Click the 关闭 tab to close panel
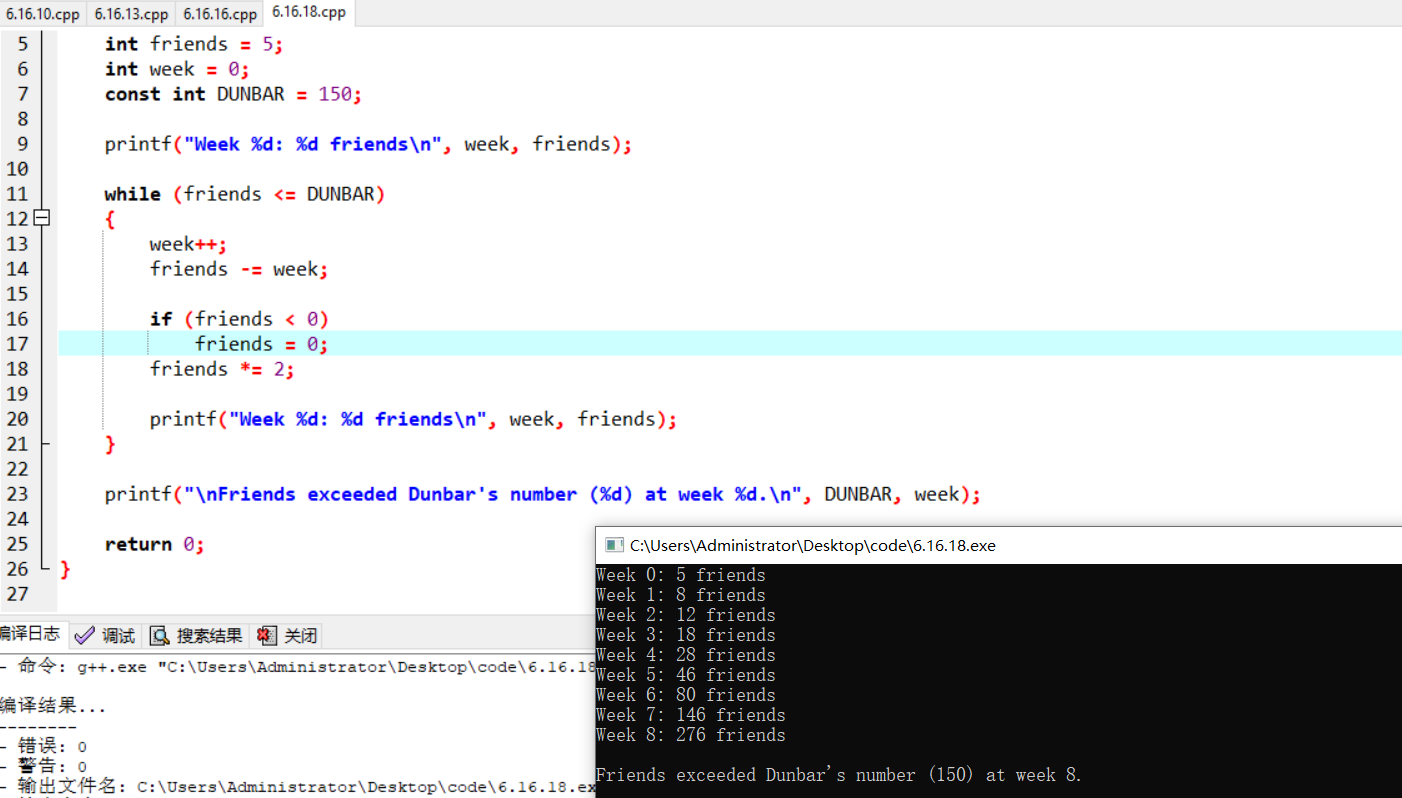Screen dimensions: 1402x798 [x=287, y=635]
